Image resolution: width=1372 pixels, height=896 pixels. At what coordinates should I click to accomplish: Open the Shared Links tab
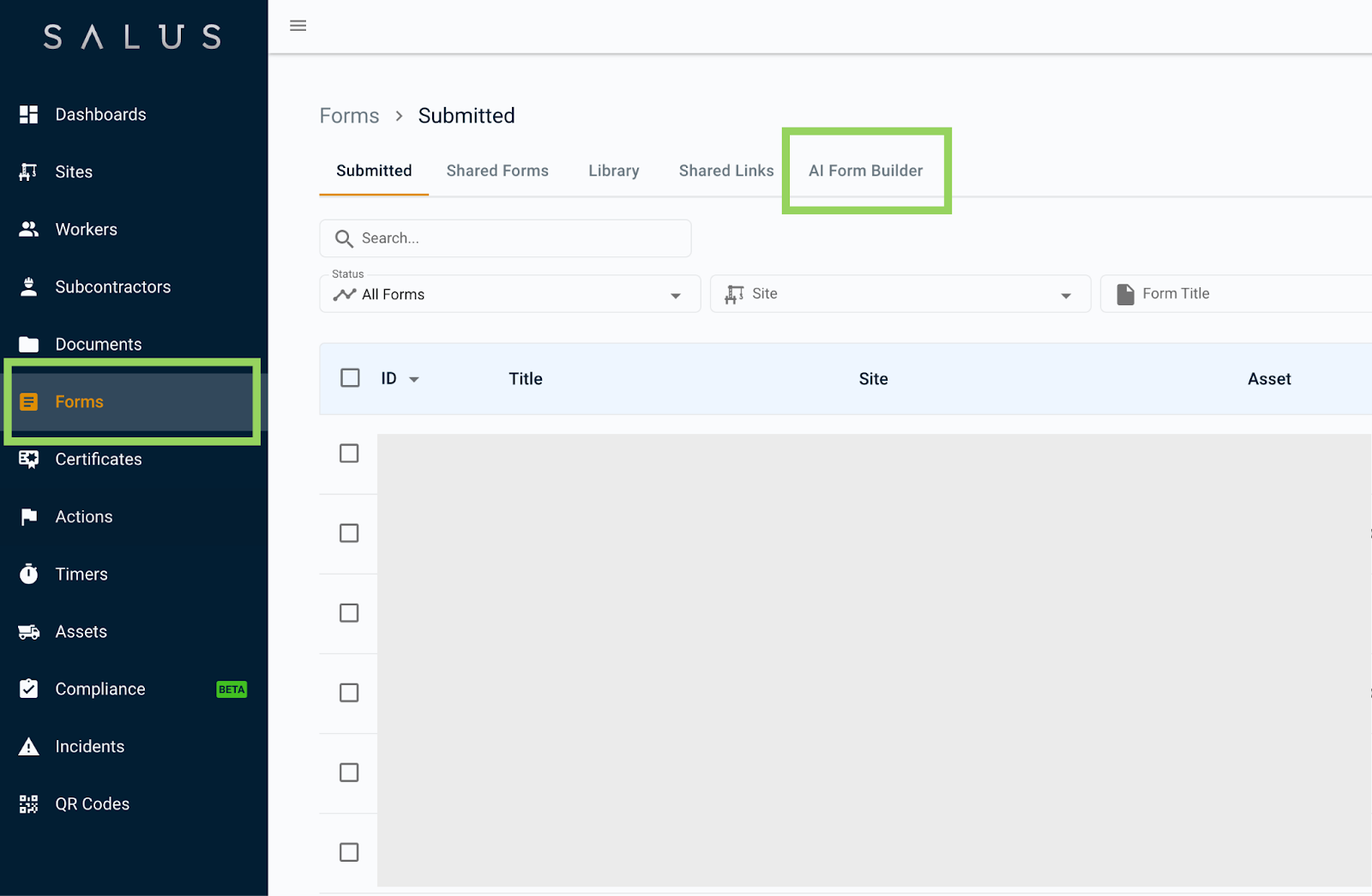[725, 171]
